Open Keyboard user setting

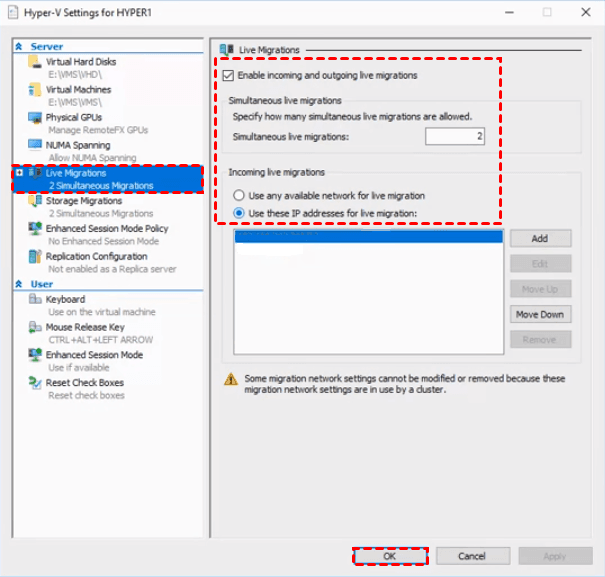click(65, 299)
